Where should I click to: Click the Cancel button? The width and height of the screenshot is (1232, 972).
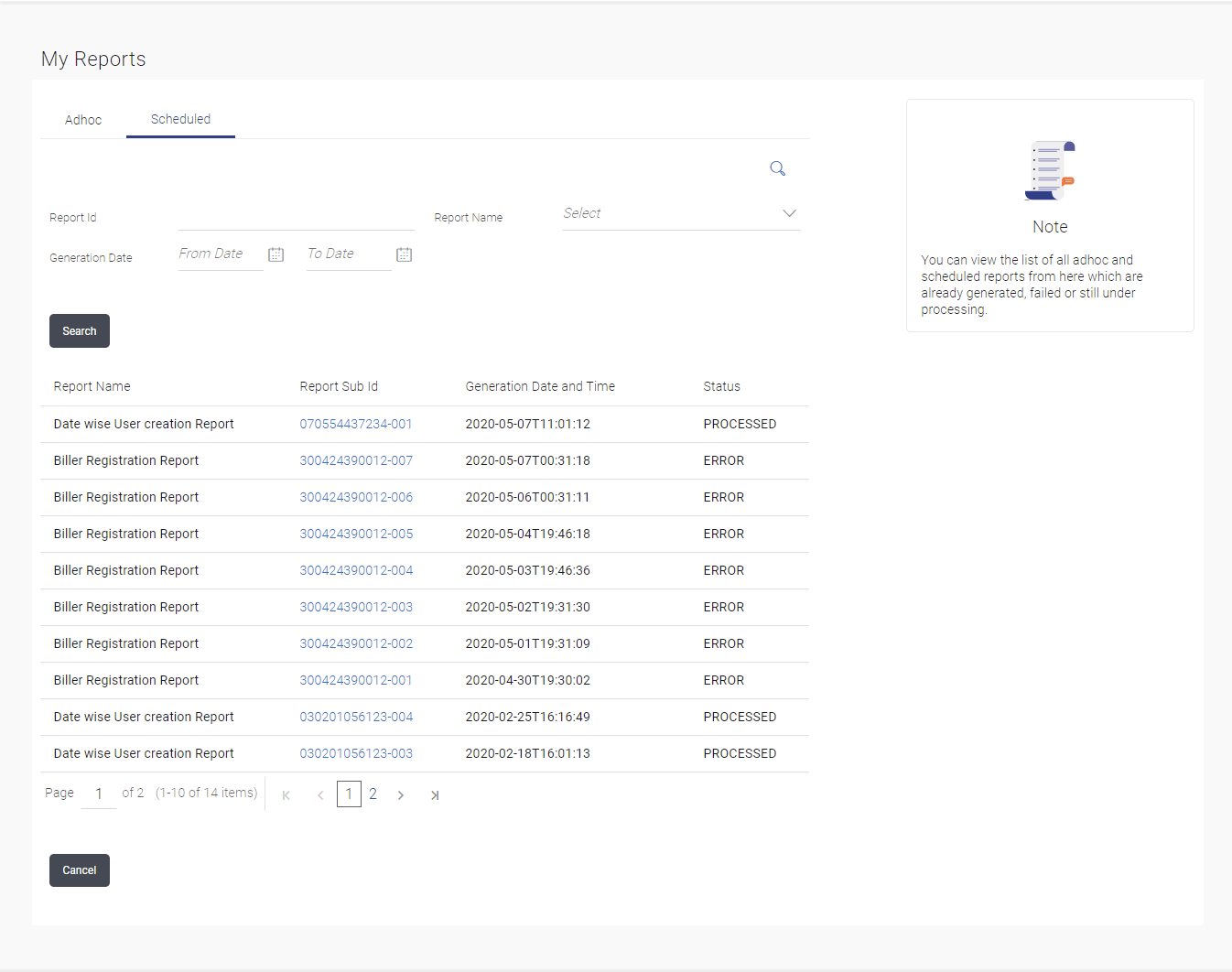pos(80,870)
